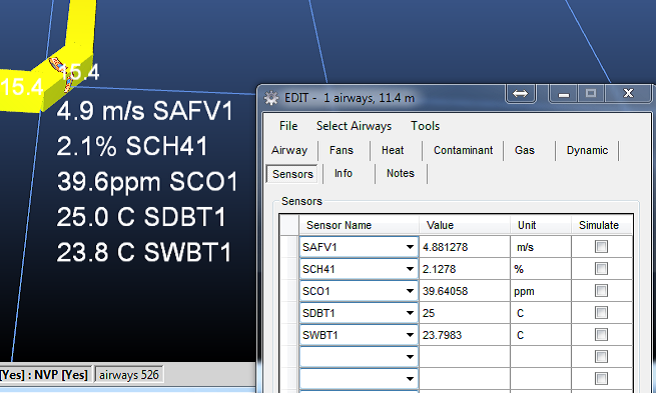Enable Simulate checkbox for SWBT1 sensor
This screenshot has height=393, width=656.
pyautogui.click(x=601, y=335)
